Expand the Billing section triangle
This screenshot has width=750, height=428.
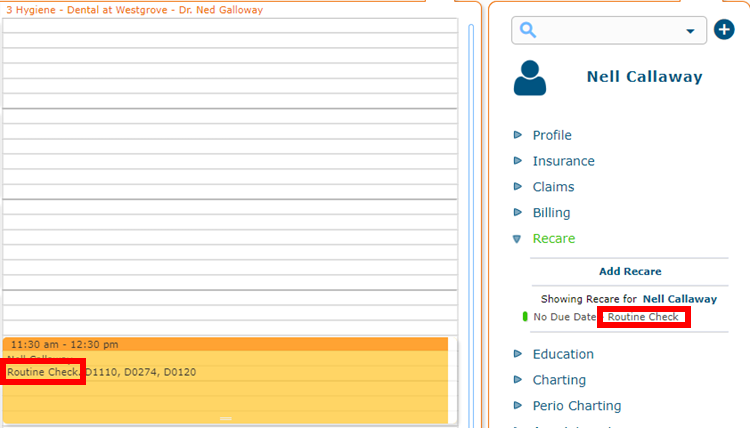click(x=518, y=212)
